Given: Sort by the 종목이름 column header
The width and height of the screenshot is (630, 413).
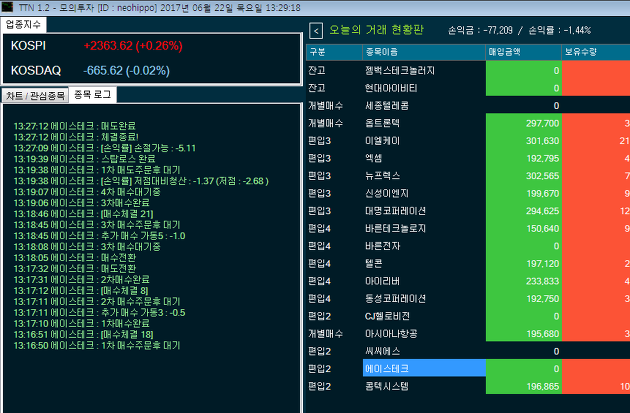Looking at the screenshot, I should click(x=424, y=52).
